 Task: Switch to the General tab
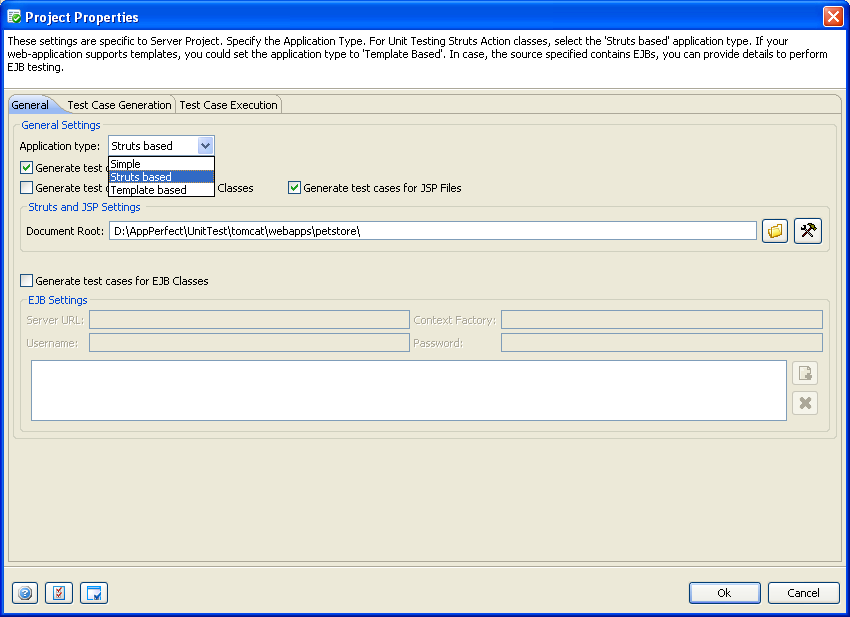(x=30, y=105)
